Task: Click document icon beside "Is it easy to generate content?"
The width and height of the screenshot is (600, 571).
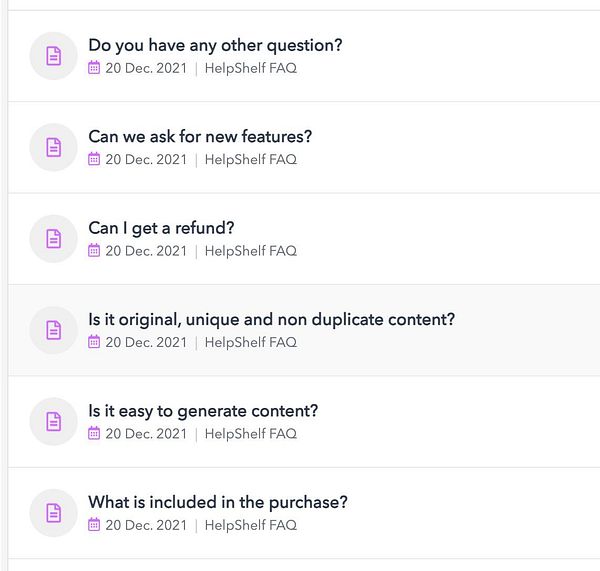Action: tap(53, 422)
